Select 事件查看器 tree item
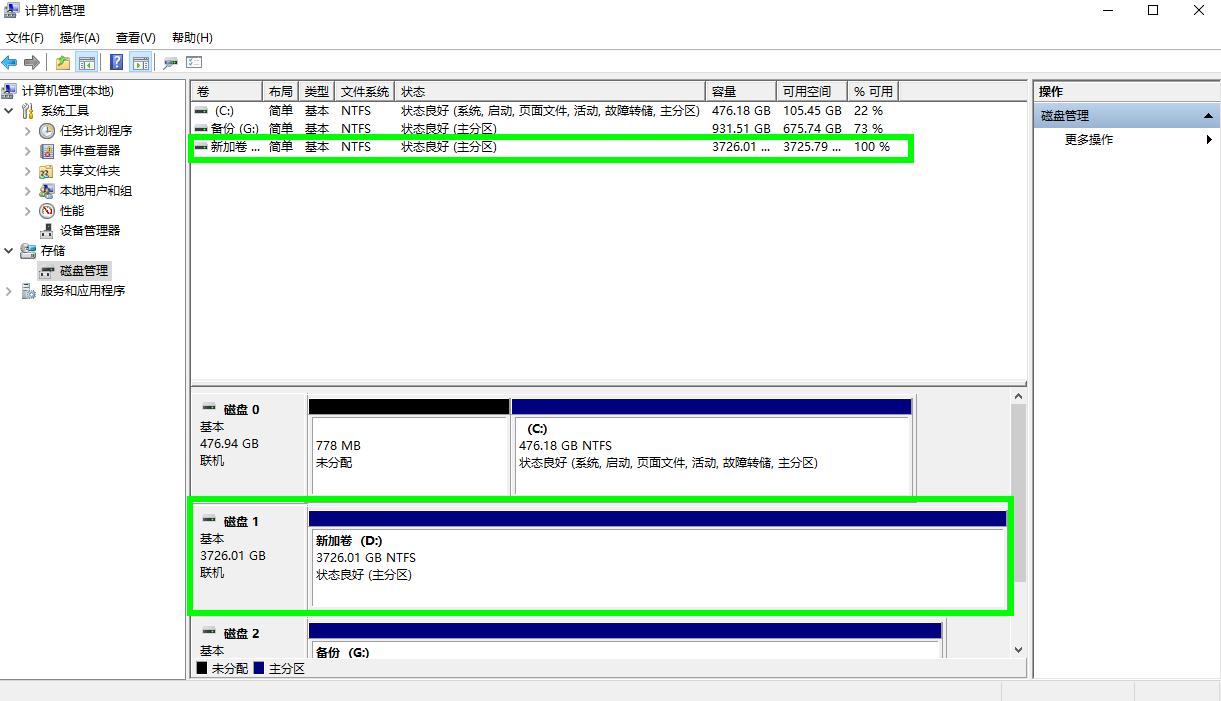 (x=90, y=151)
